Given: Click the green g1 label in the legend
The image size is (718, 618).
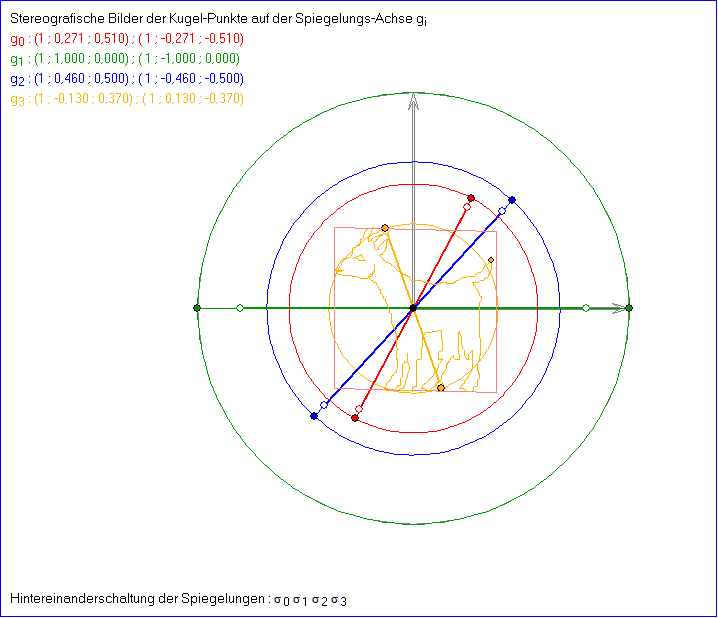Looking at the screenshot, I should (x=17, y=60).
